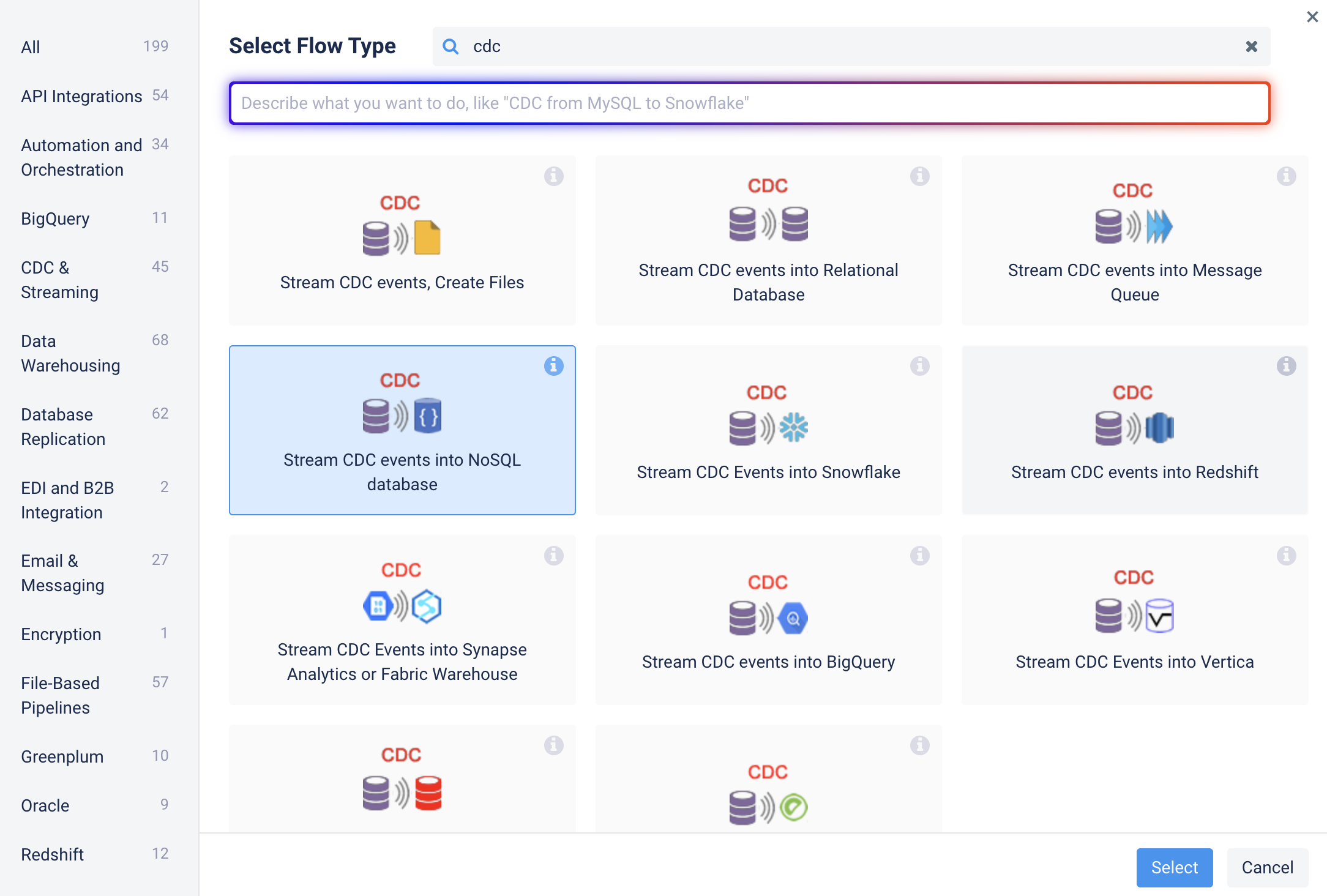Show info for BigQuery CDC flow
Image resolution: width=1327 pixels, height=896 pixels.
tap(919, 556)
